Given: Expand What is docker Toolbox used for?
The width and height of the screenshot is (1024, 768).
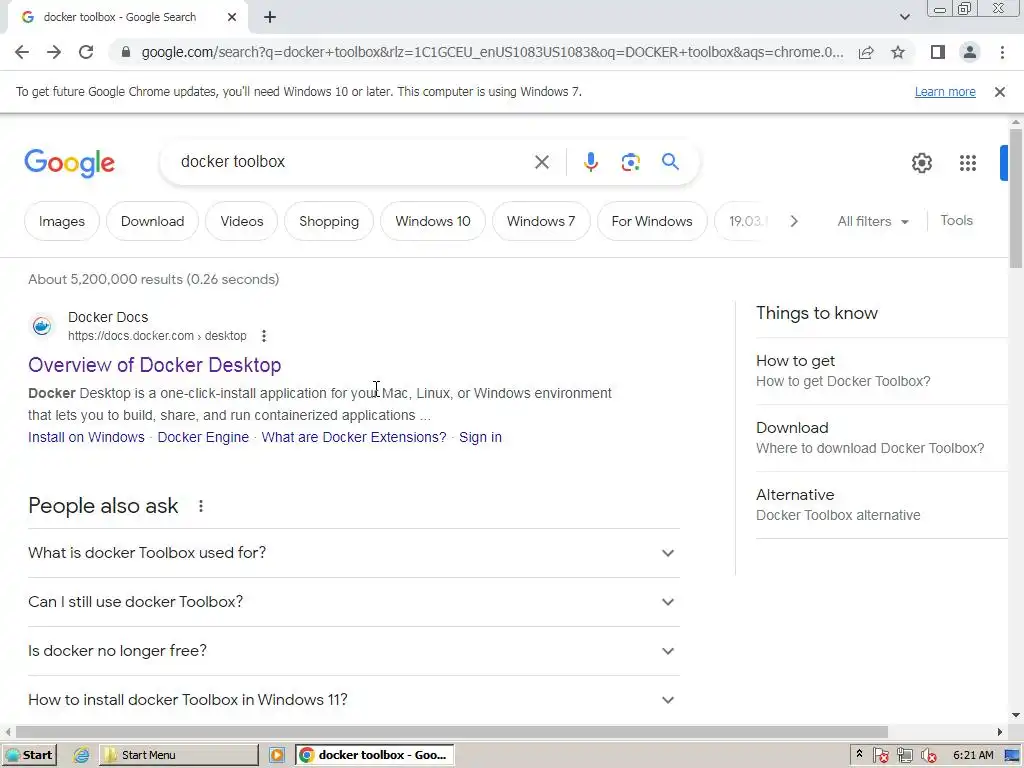Looking at the screenshot, I should click(x=353, y=553).
